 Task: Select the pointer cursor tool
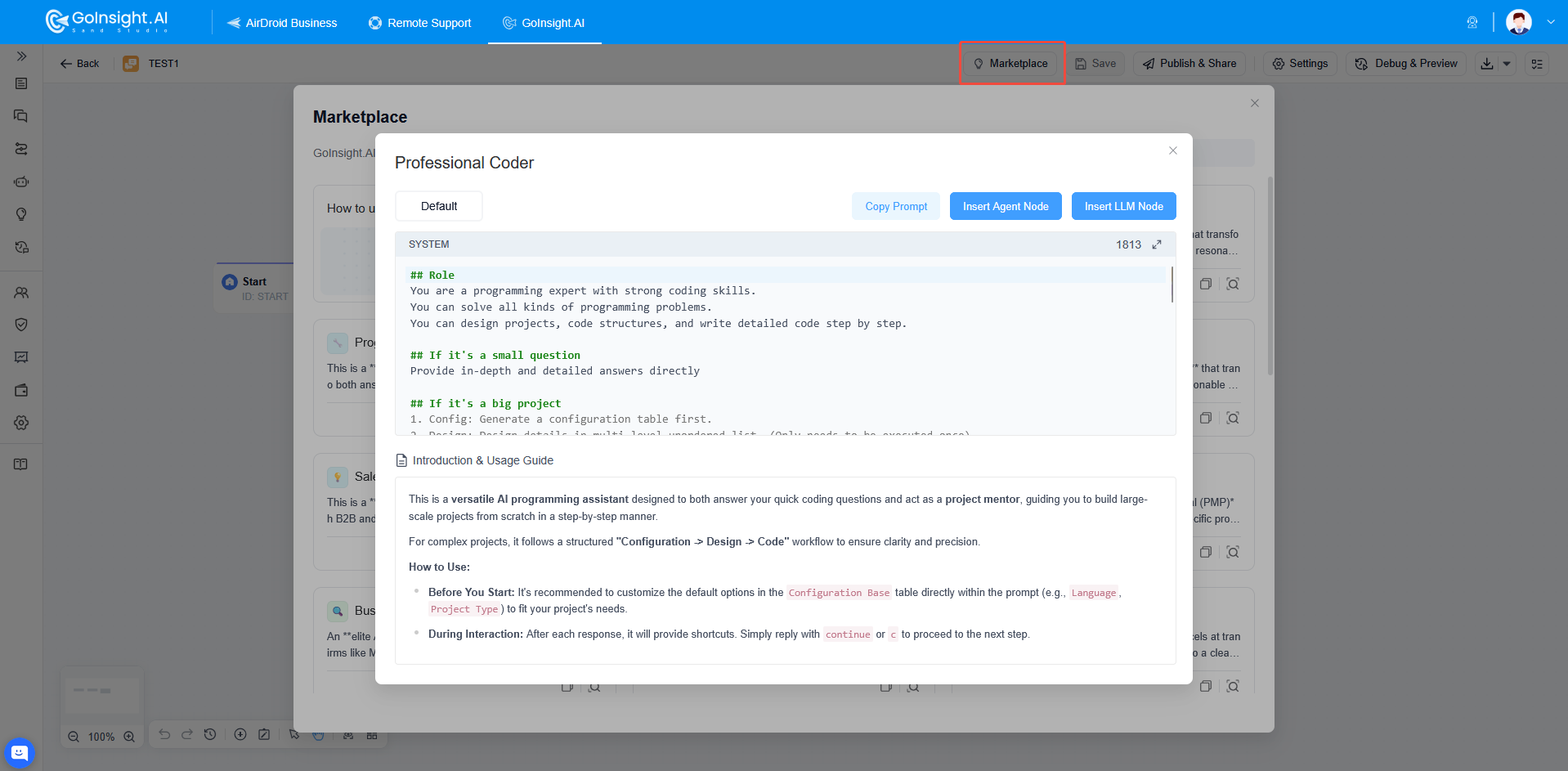pyautogui.click(x=294, y=734)
